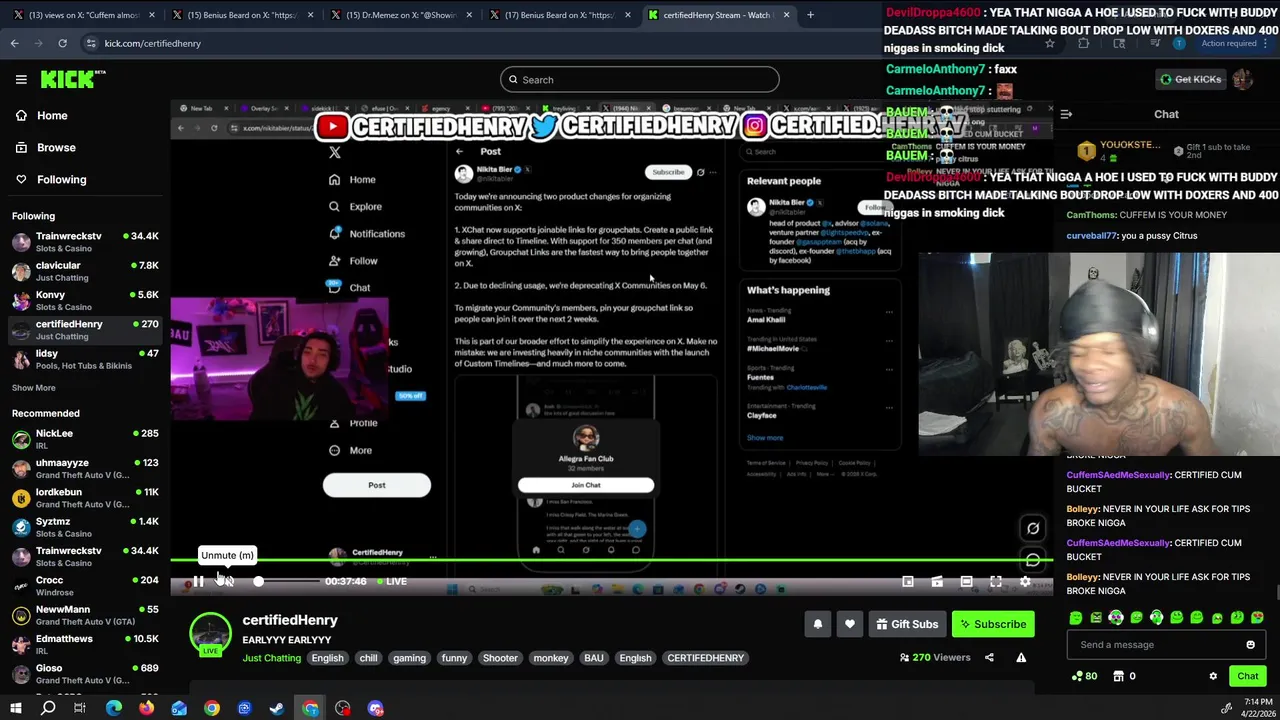Adjust the player volume slider
The width and height of the screenshot is (1280, 720).
[285, 581]
